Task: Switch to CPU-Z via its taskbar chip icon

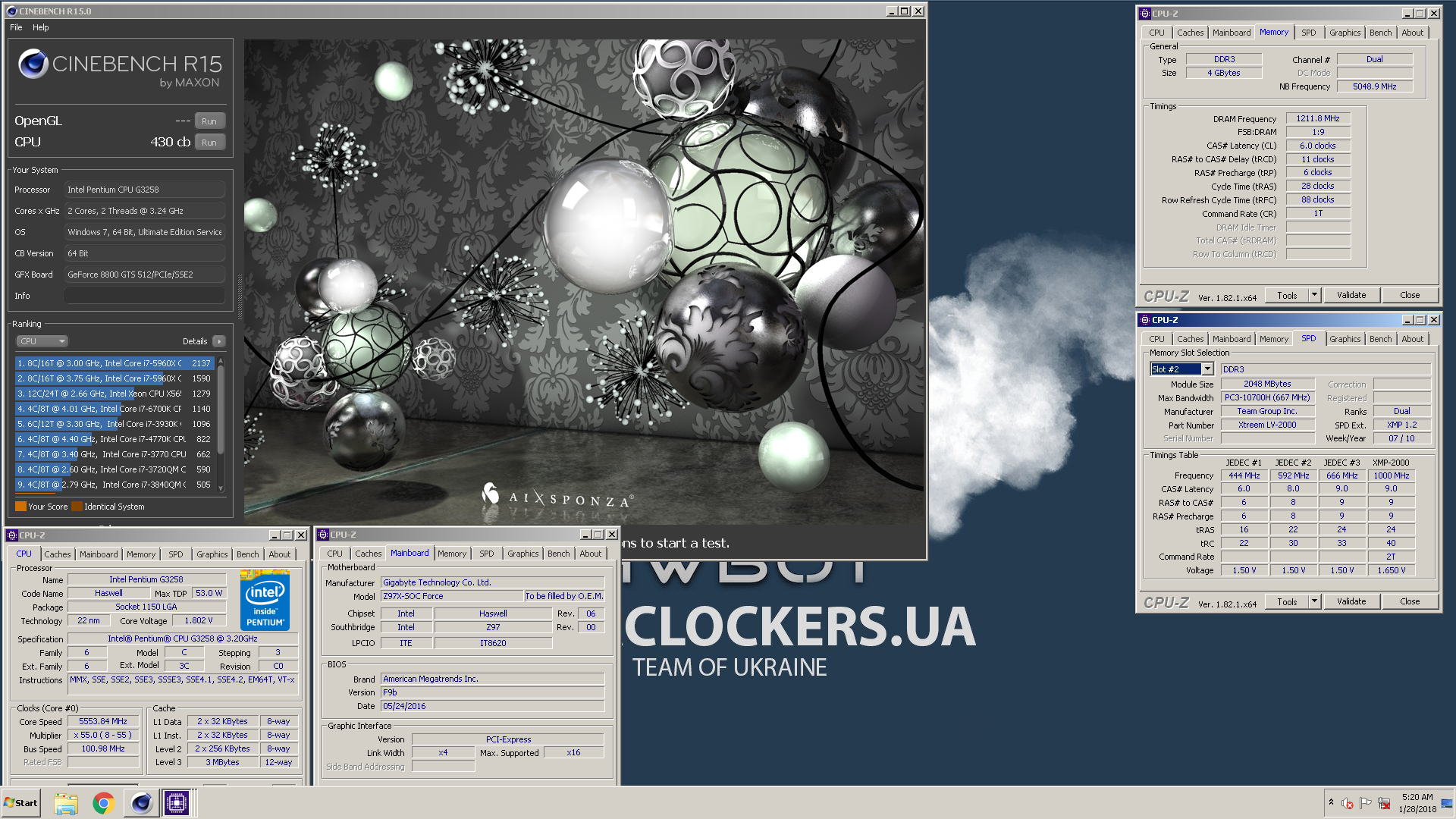Action: click(177, 803)
